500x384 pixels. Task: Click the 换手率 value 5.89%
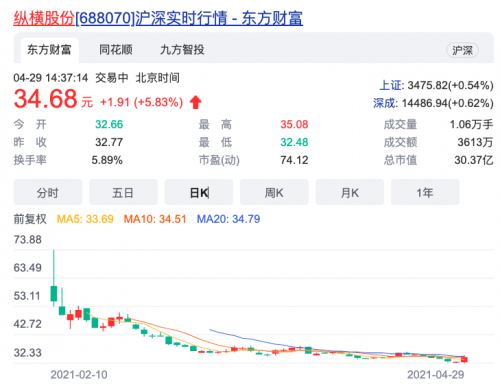tap(107, 160)
